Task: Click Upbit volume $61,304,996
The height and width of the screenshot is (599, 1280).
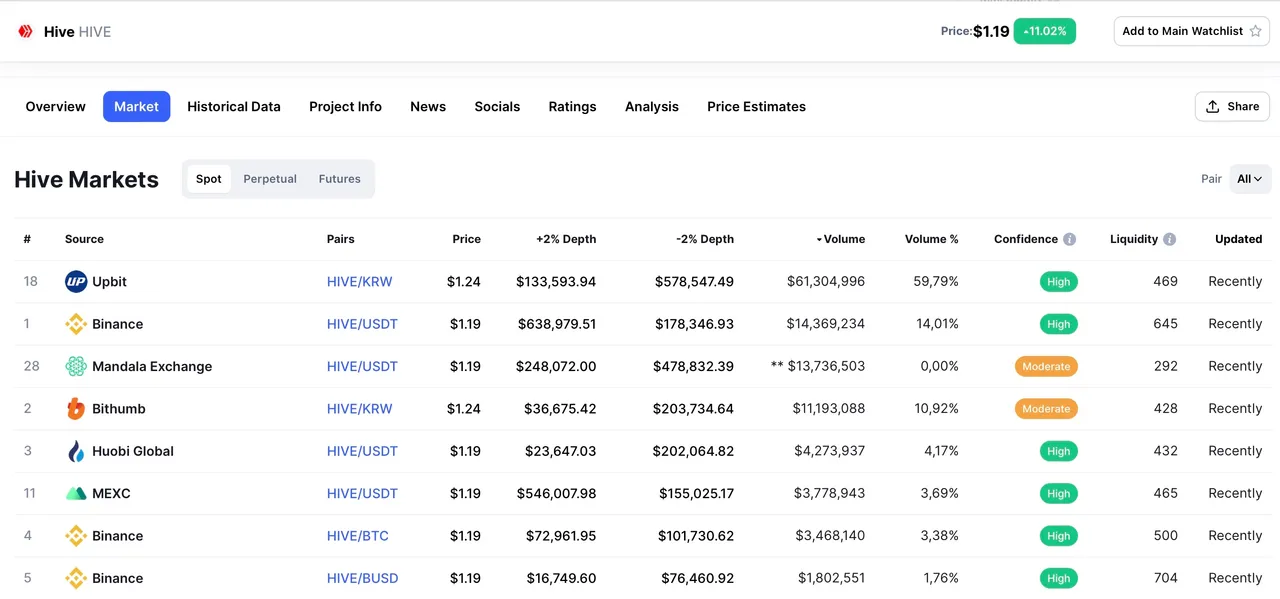Action: click(x=826, y=282)
